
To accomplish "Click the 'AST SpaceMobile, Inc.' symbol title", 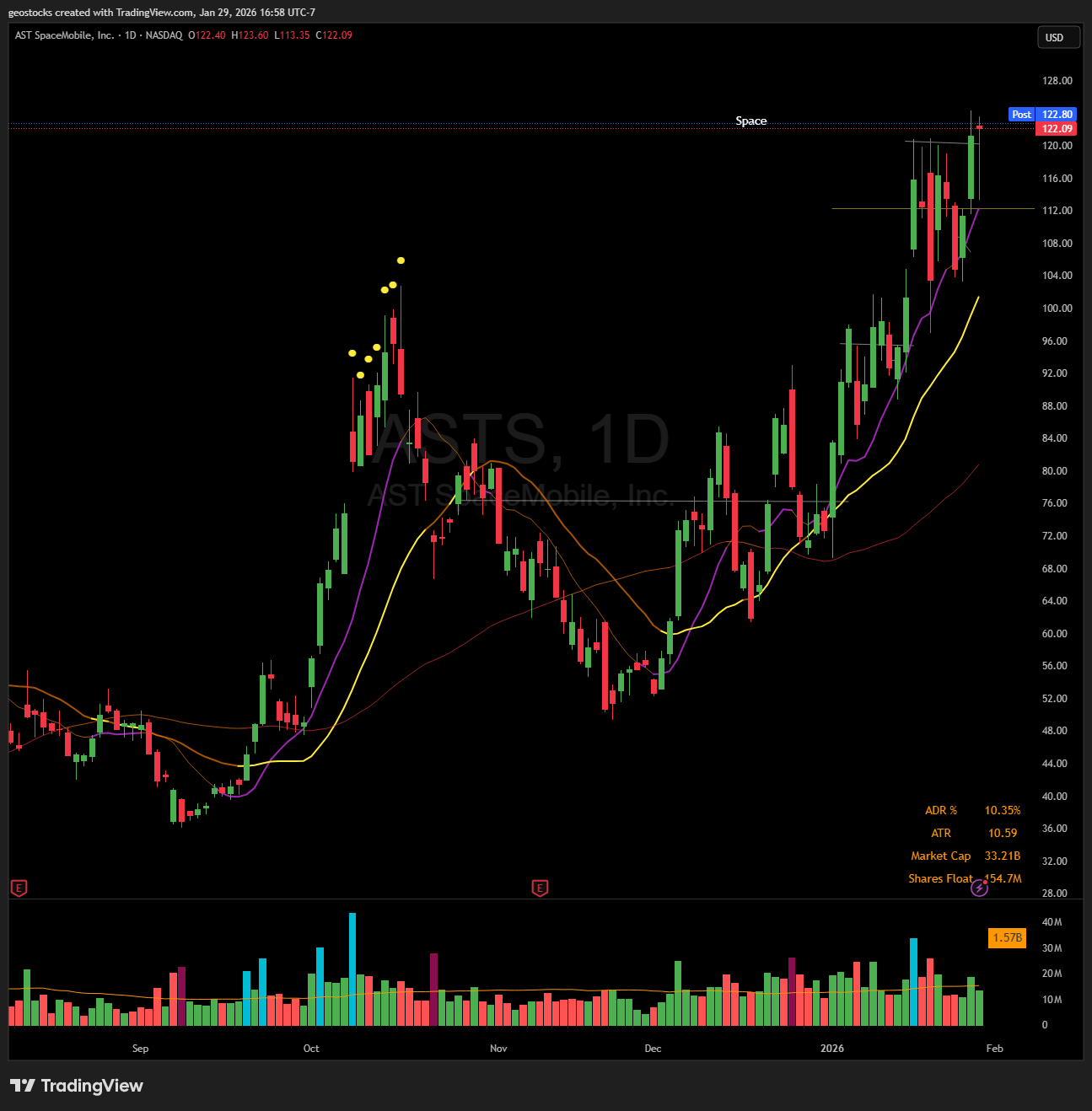I will click(64, 35).
